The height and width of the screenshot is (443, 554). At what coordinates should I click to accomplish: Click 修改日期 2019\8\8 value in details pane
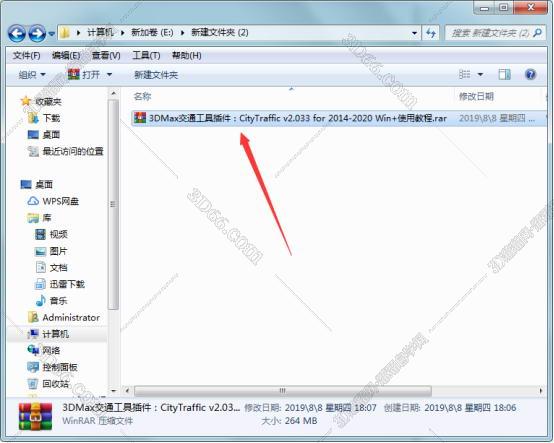[x=330, y=408]
